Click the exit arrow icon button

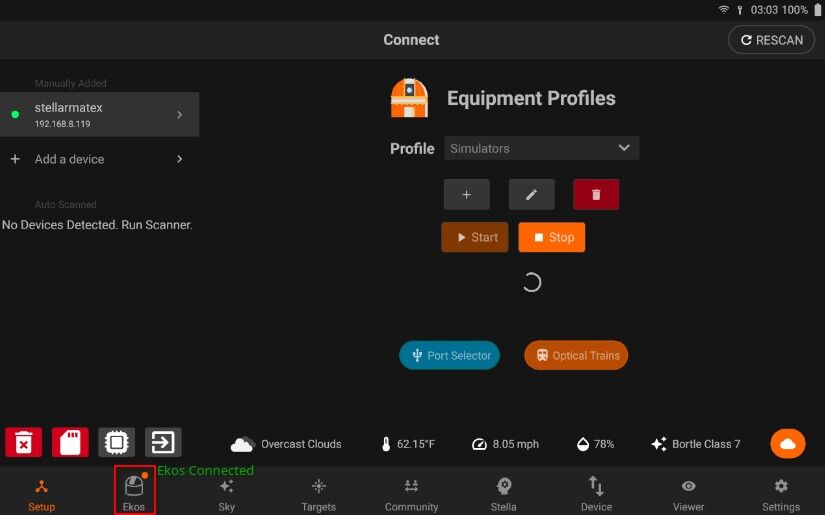tap(163, 442)
